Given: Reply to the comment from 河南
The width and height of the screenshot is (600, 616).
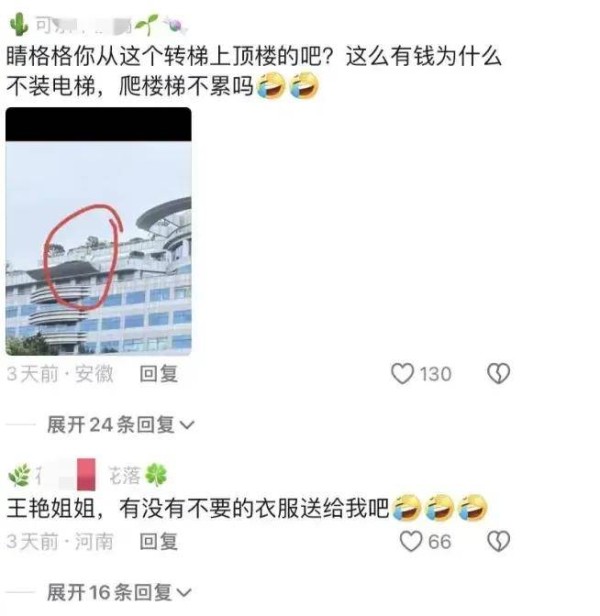Looking at the screenshot, I should click(x=159, y=542).
